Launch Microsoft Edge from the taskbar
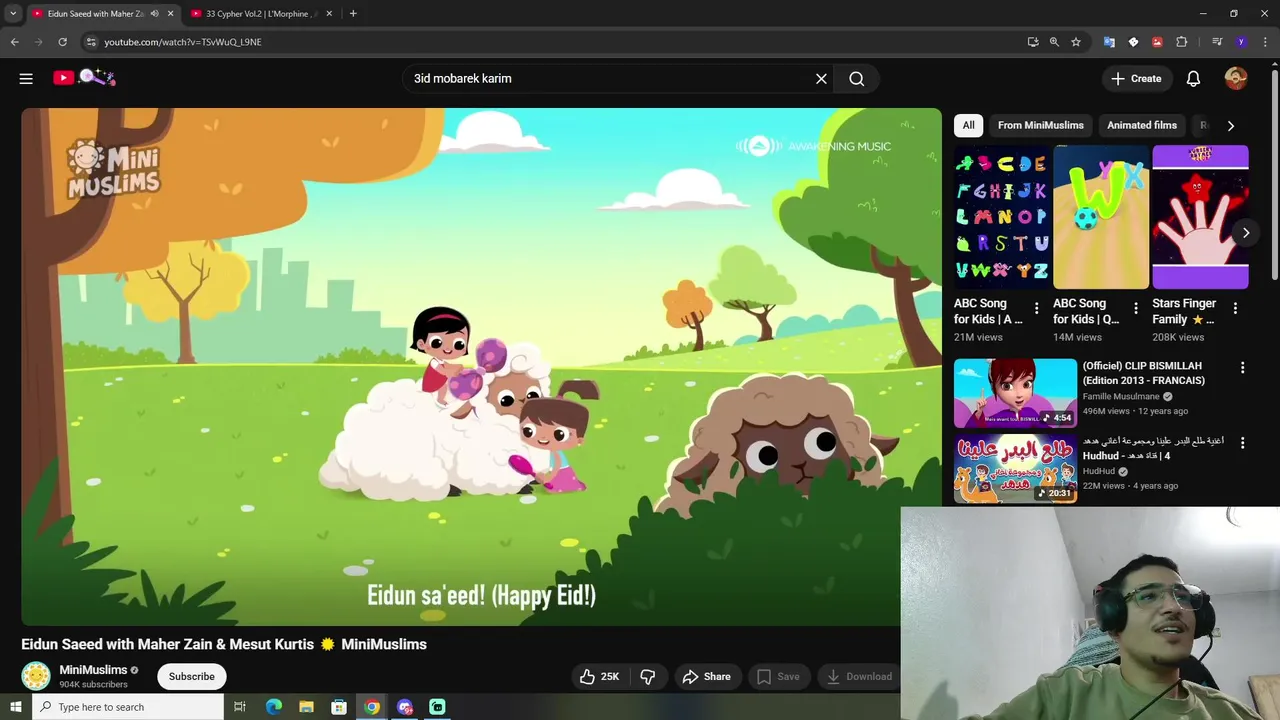 coord(273,707)
